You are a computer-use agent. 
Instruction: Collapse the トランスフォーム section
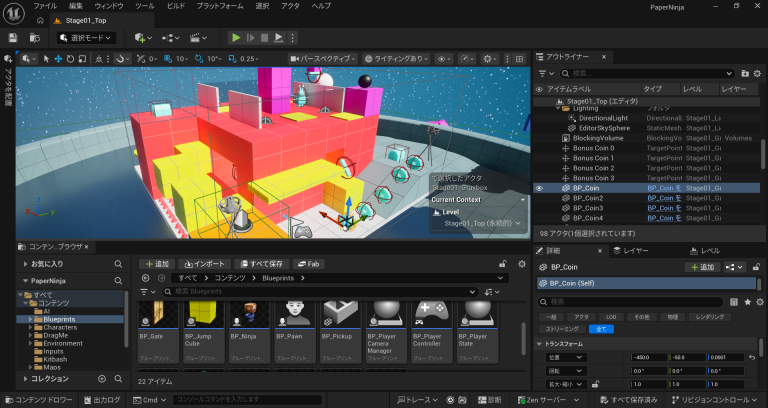click(540, 344)
